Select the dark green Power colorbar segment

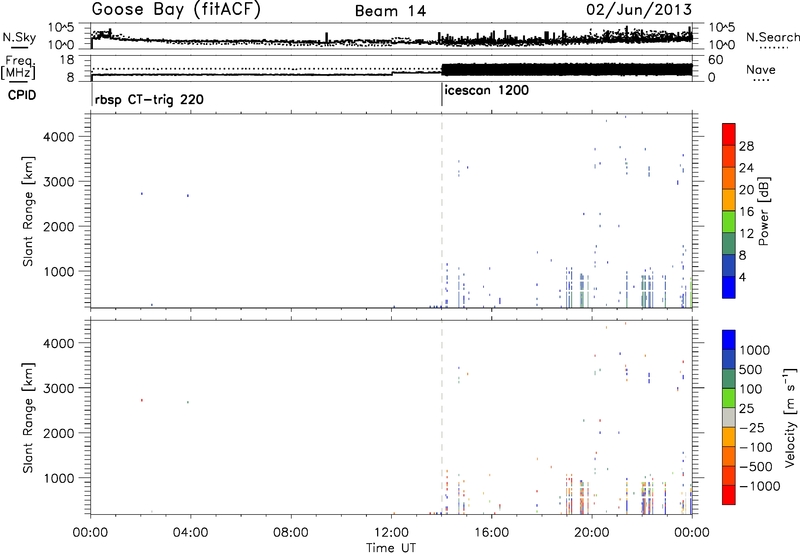(729, 244)
